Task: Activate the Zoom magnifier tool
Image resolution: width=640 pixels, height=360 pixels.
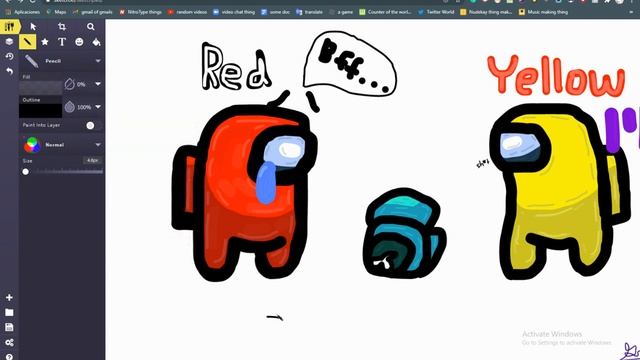Action: tap(91, 27)
